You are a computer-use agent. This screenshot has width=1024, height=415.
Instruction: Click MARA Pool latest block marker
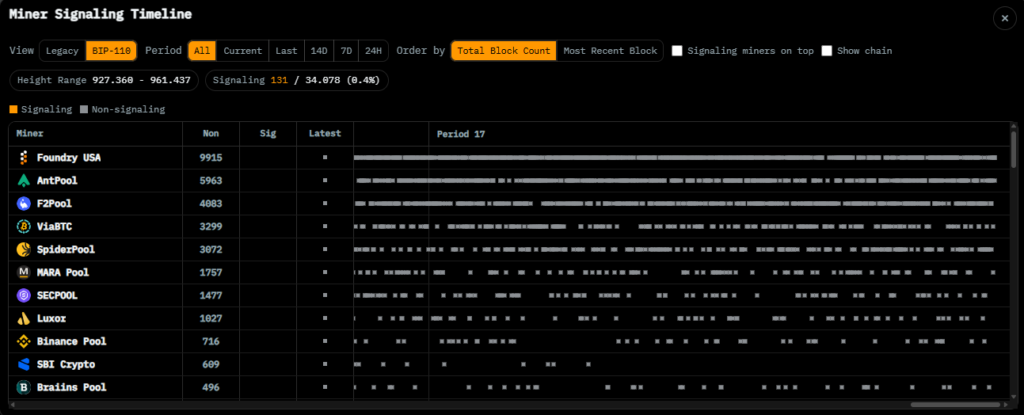coord(325,273)
